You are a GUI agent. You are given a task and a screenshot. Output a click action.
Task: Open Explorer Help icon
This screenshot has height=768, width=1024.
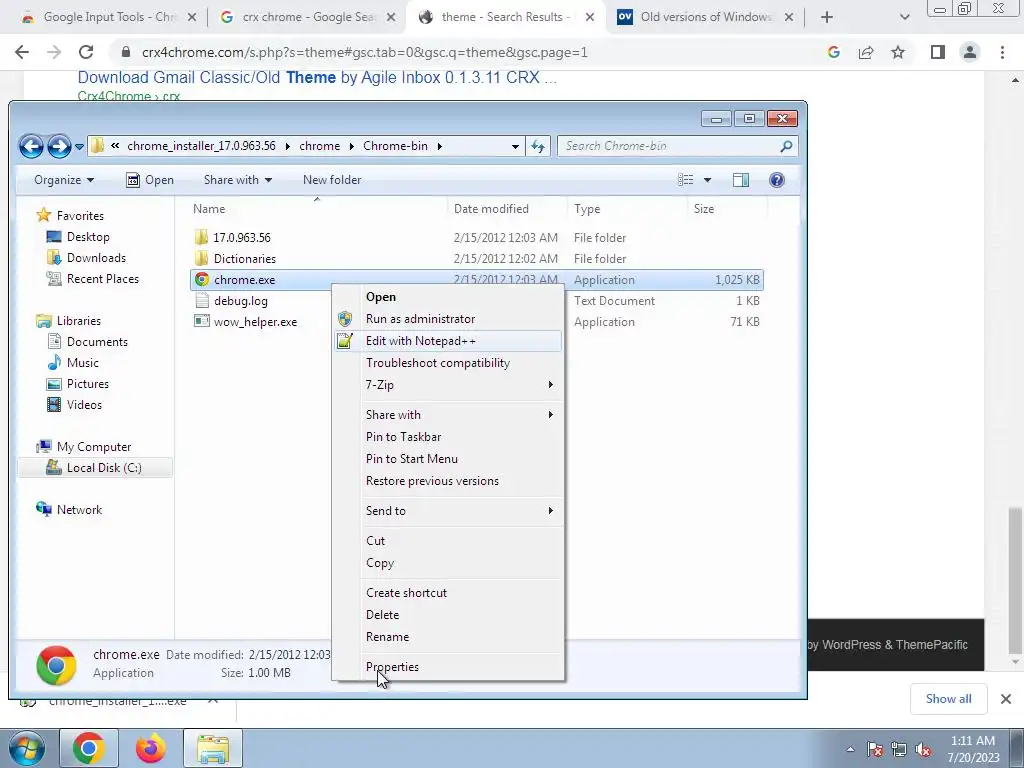776,180
